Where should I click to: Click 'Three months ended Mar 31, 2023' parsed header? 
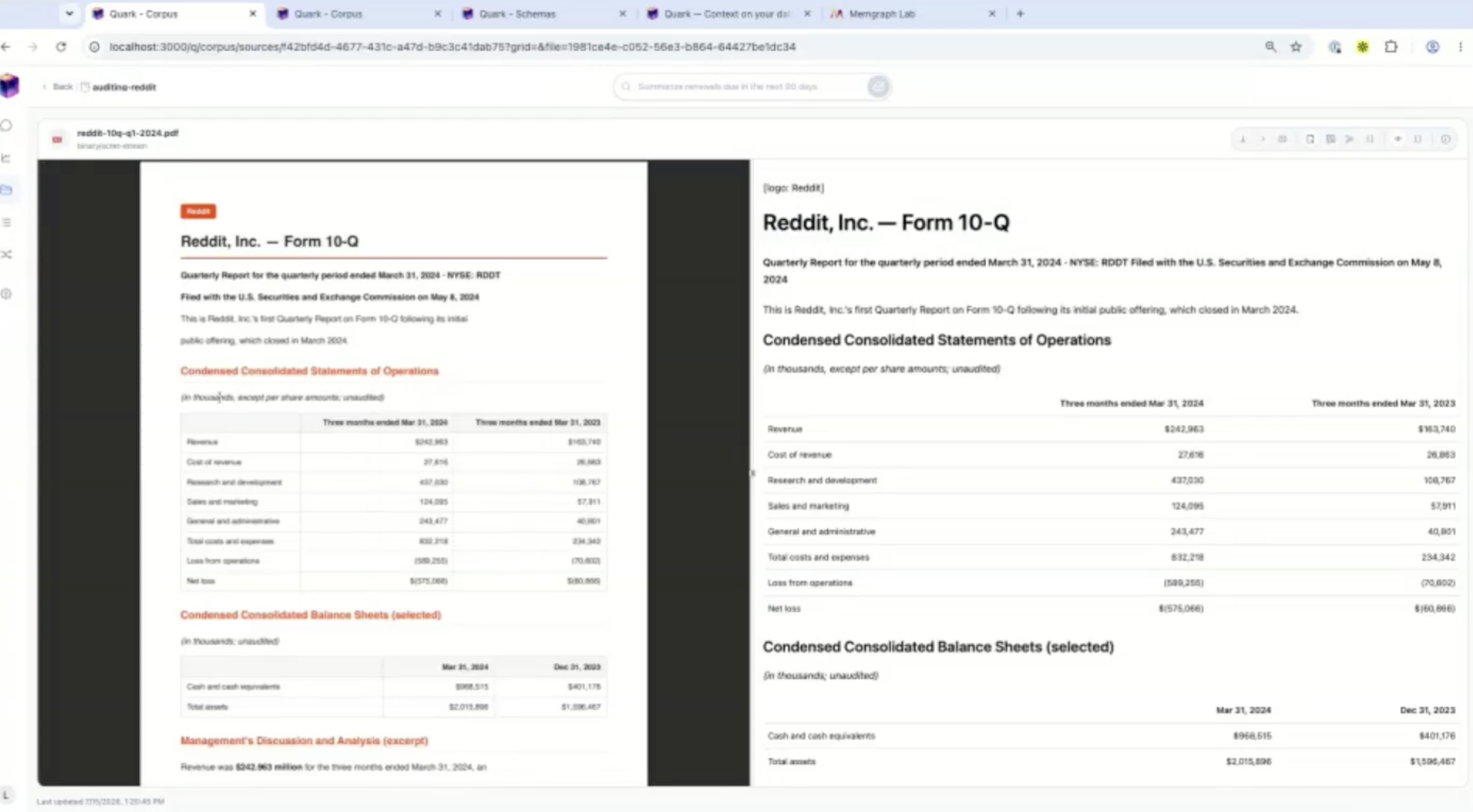1383,403
